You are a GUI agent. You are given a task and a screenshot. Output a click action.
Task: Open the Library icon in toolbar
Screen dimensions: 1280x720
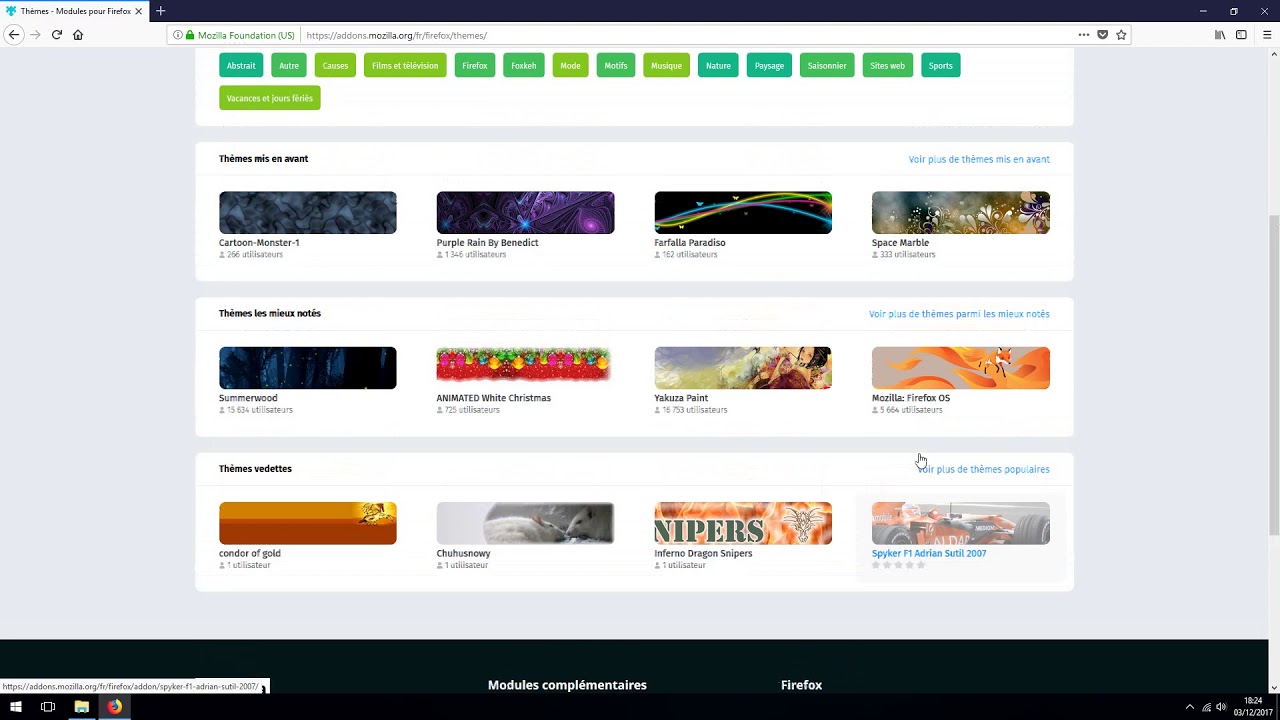1220,35
